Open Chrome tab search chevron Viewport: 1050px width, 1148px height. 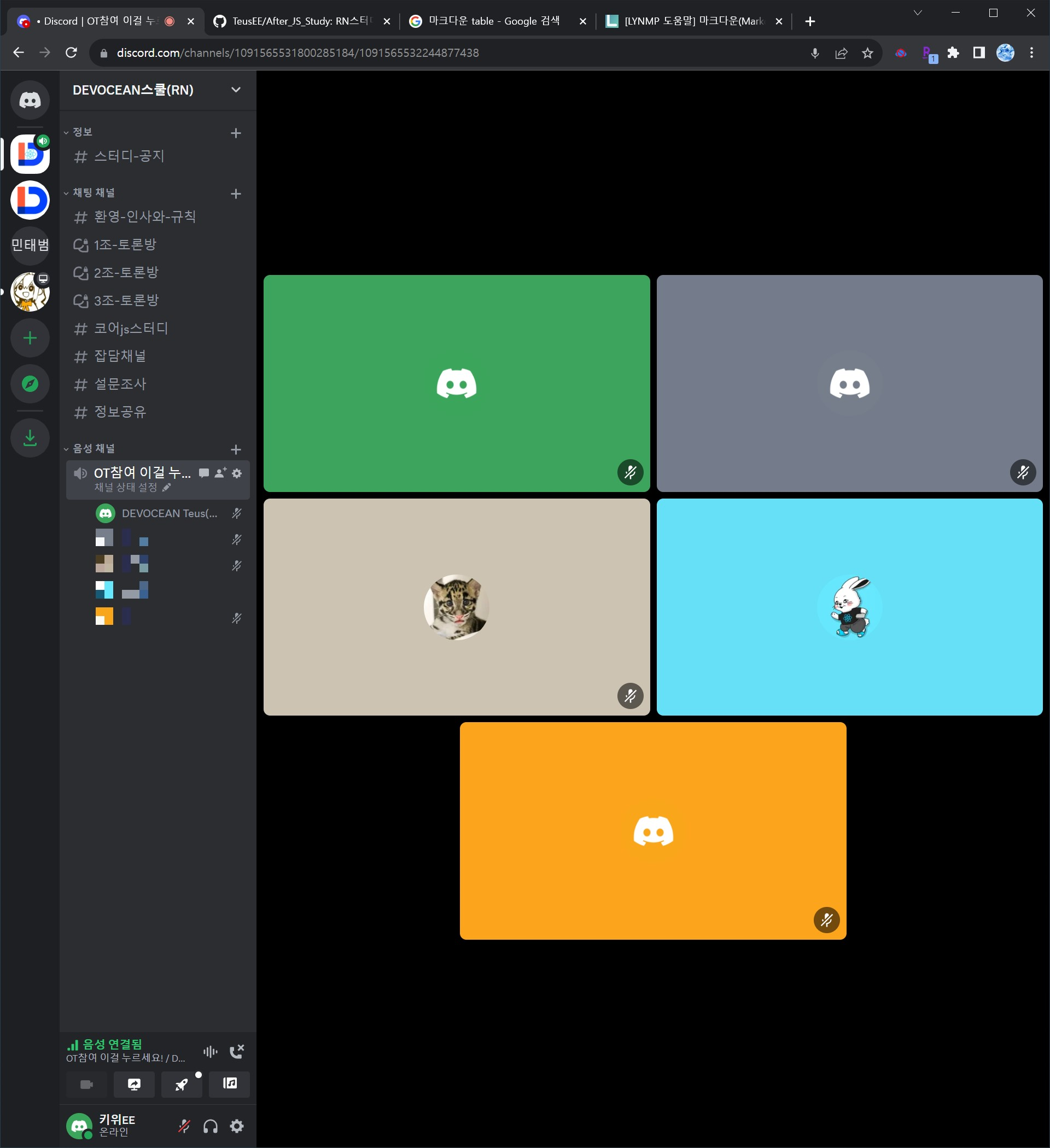click(917, 13)
